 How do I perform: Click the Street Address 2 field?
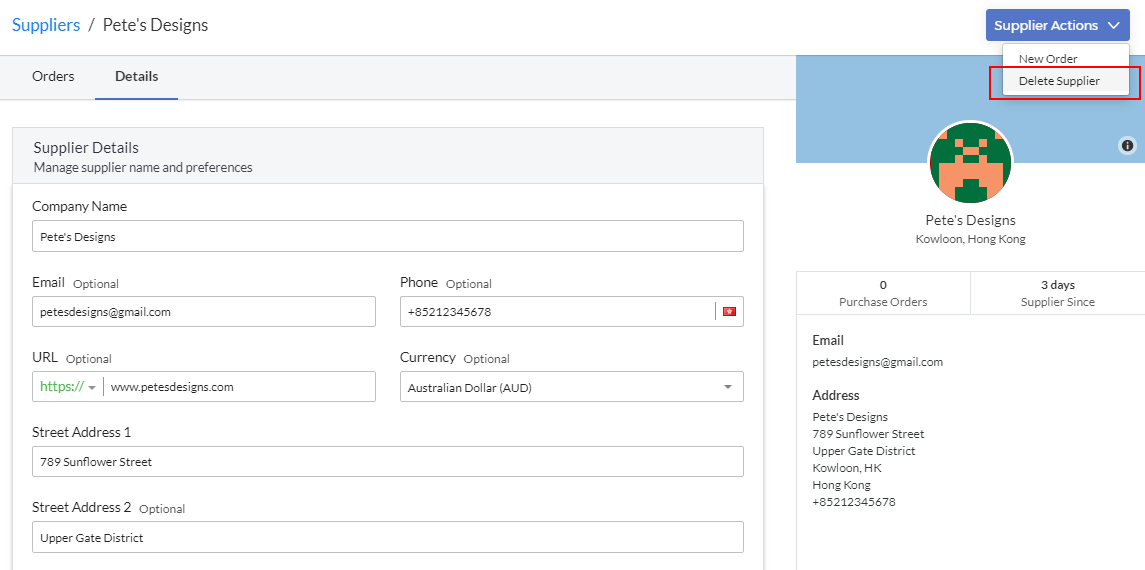tap(388, 537)
